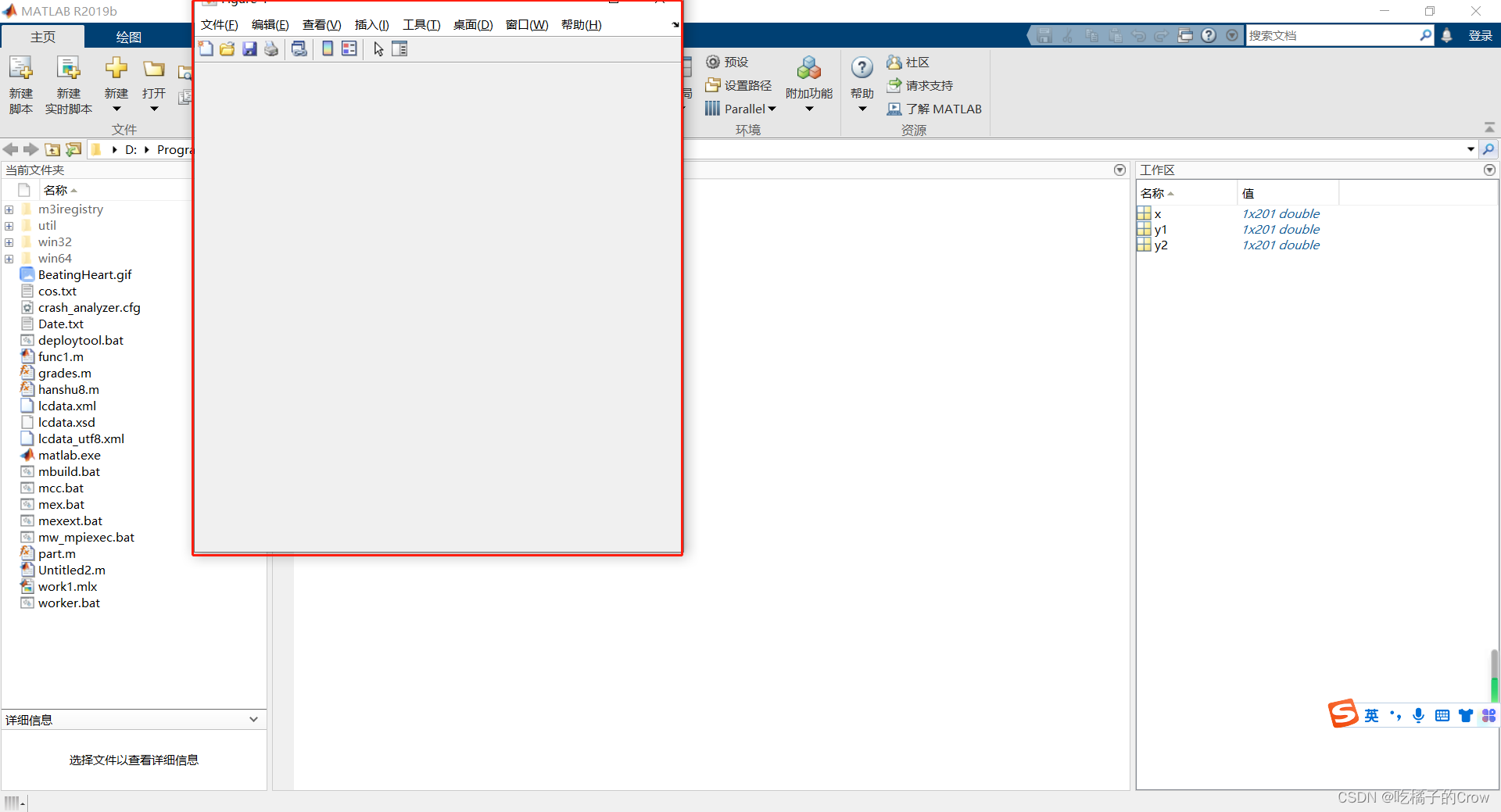Image resolution: width=1501 pixels, height=812 pixels.
Task: Click Open File icon in Figure toolbar
Action: point(227,49)
